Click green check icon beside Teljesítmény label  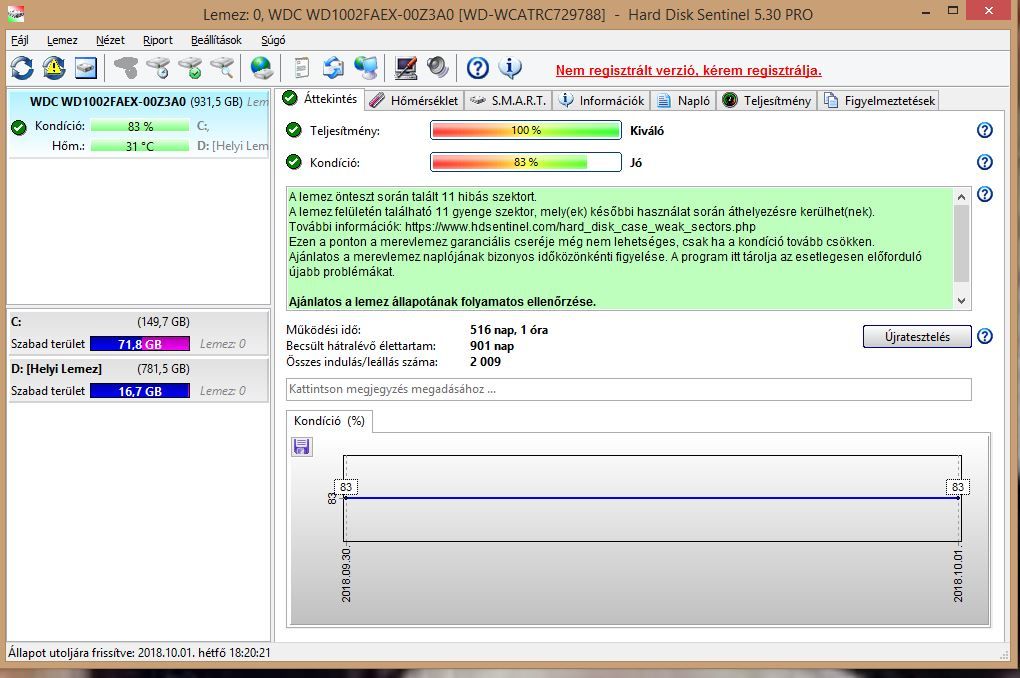pyautogui.click(x=294, y=130)
